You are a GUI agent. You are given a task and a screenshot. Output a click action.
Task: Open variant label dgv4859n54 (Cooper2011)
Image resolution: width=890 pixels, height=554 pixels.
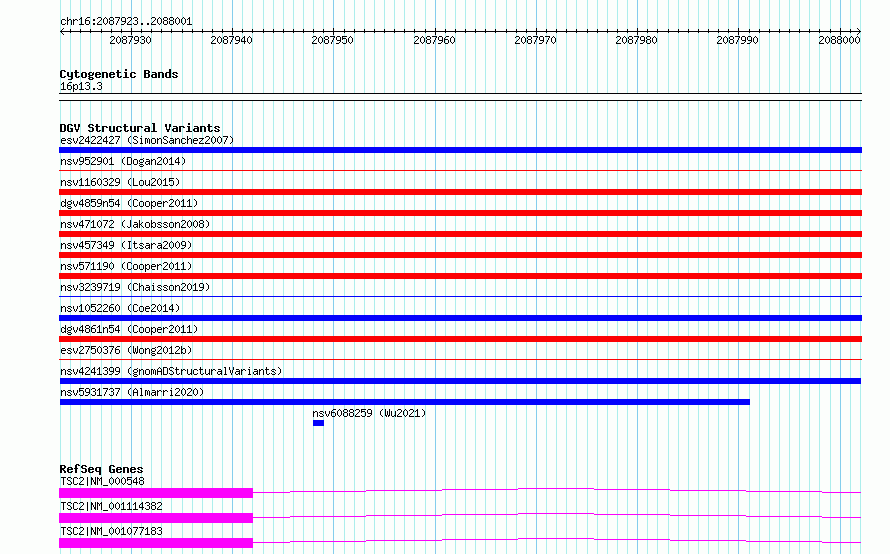[129, 203]
